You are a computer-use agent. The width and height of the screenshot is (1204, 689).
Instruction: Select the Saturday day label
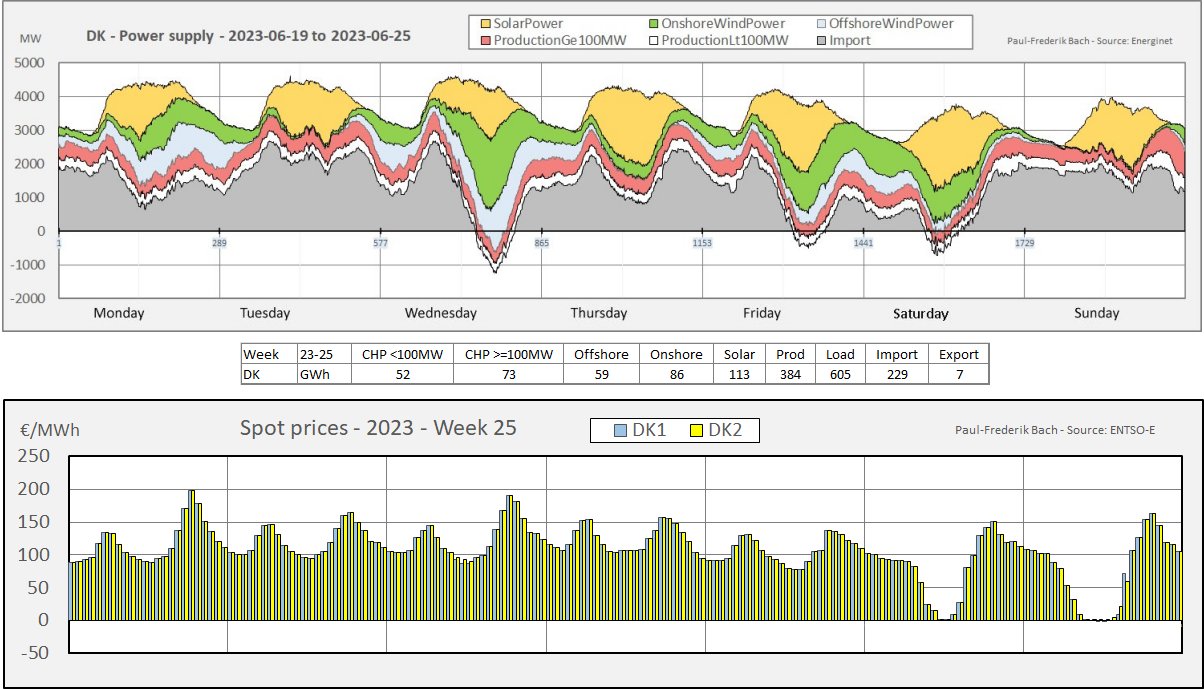click(x=920, y=314)
